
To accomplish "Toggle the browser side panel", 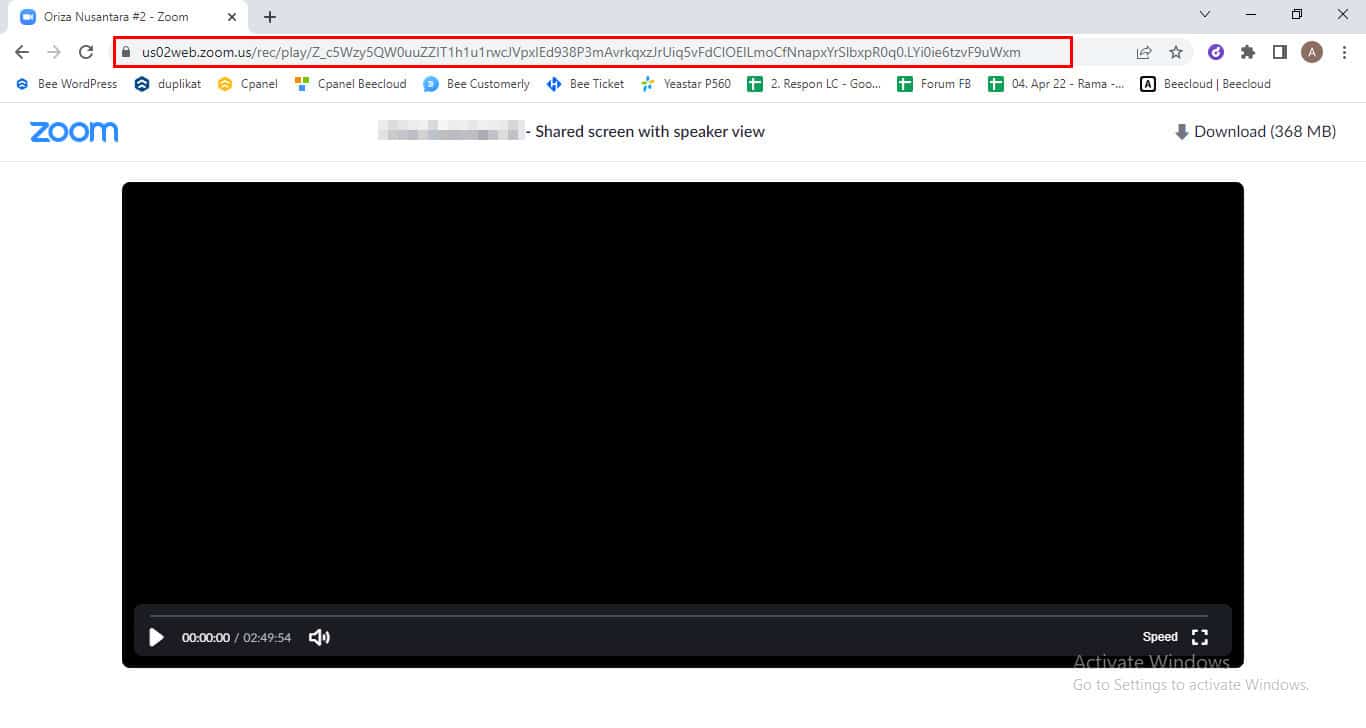I will (x=1280, y=52).
